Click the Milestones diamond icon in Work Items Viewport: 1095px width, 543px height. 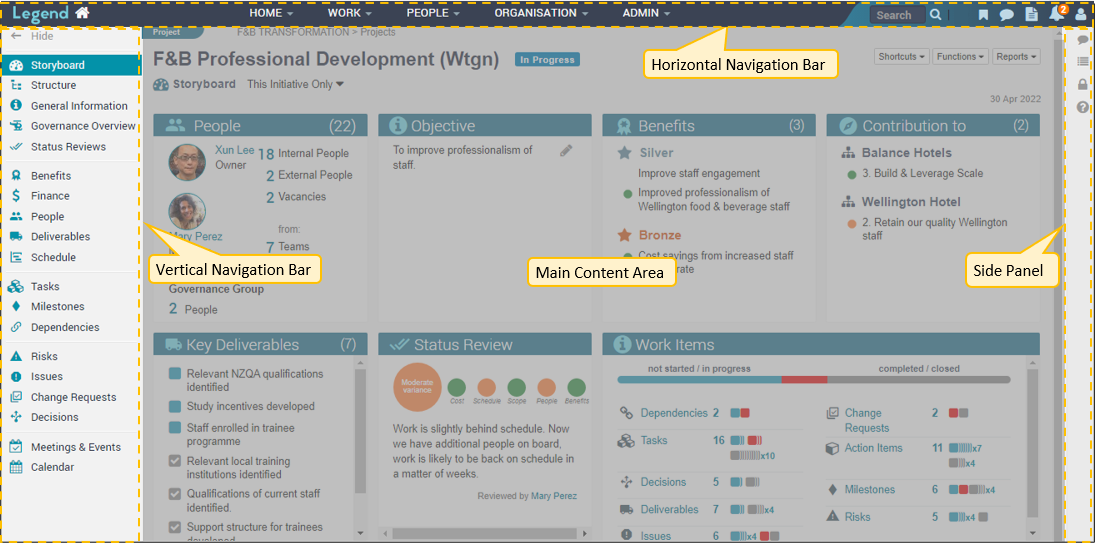tap(832, 489)
